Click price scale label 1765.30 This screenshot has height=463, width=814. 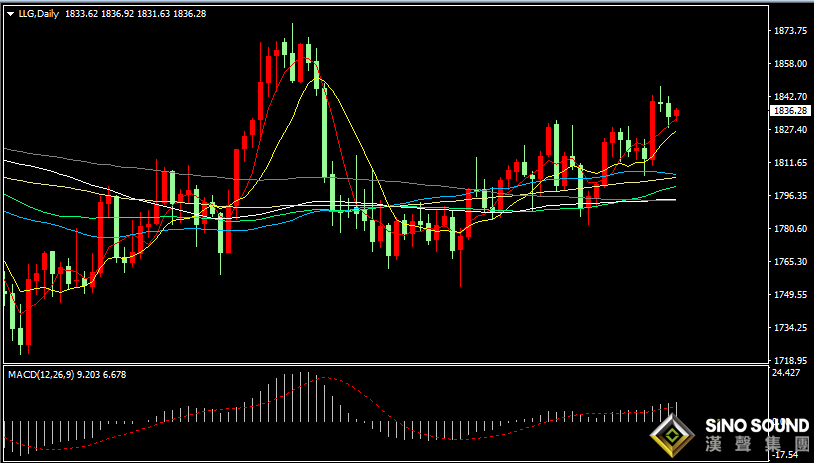(790, 262)
